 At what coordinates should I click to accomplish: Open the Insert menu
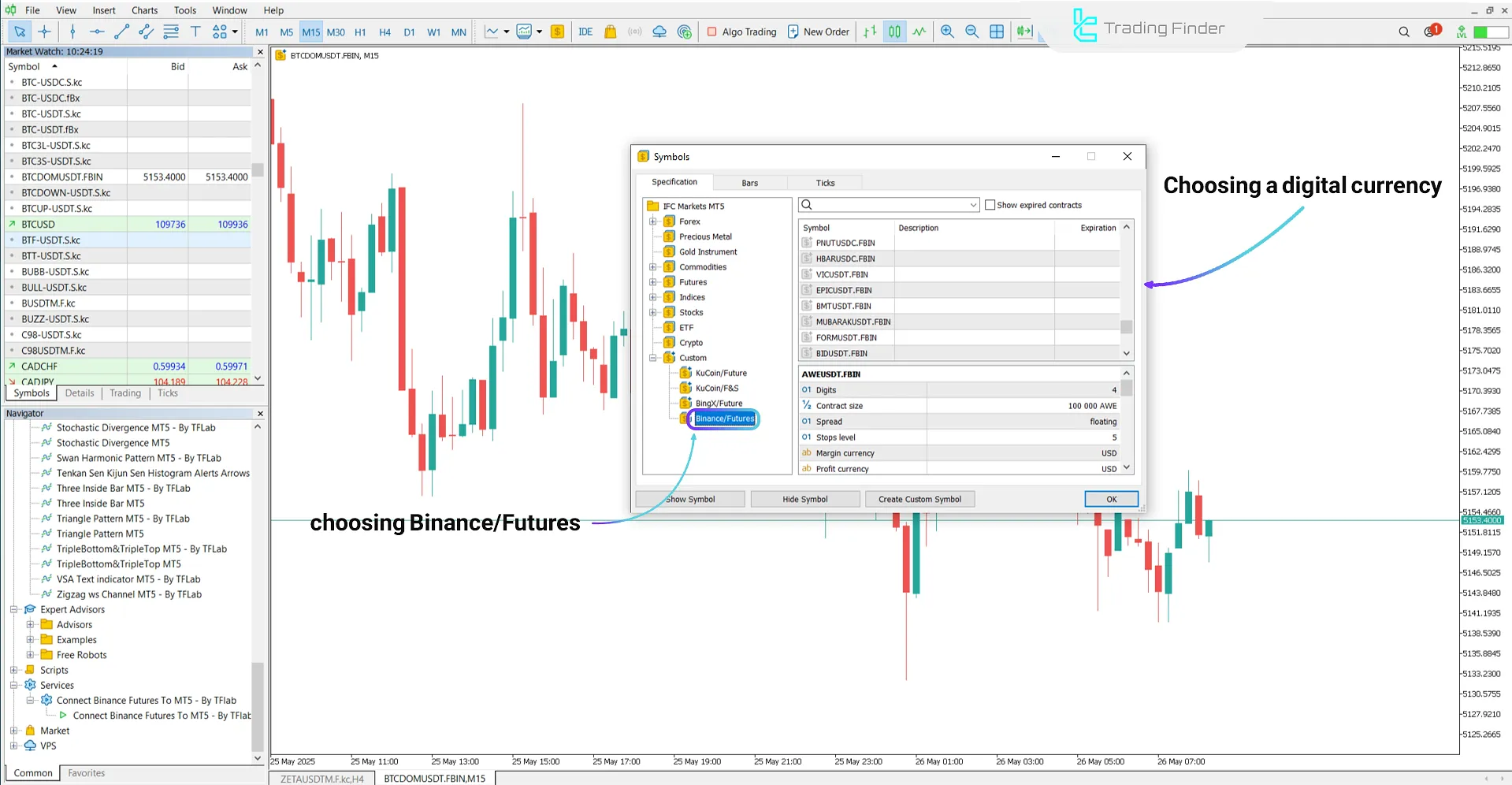point(104,10)
